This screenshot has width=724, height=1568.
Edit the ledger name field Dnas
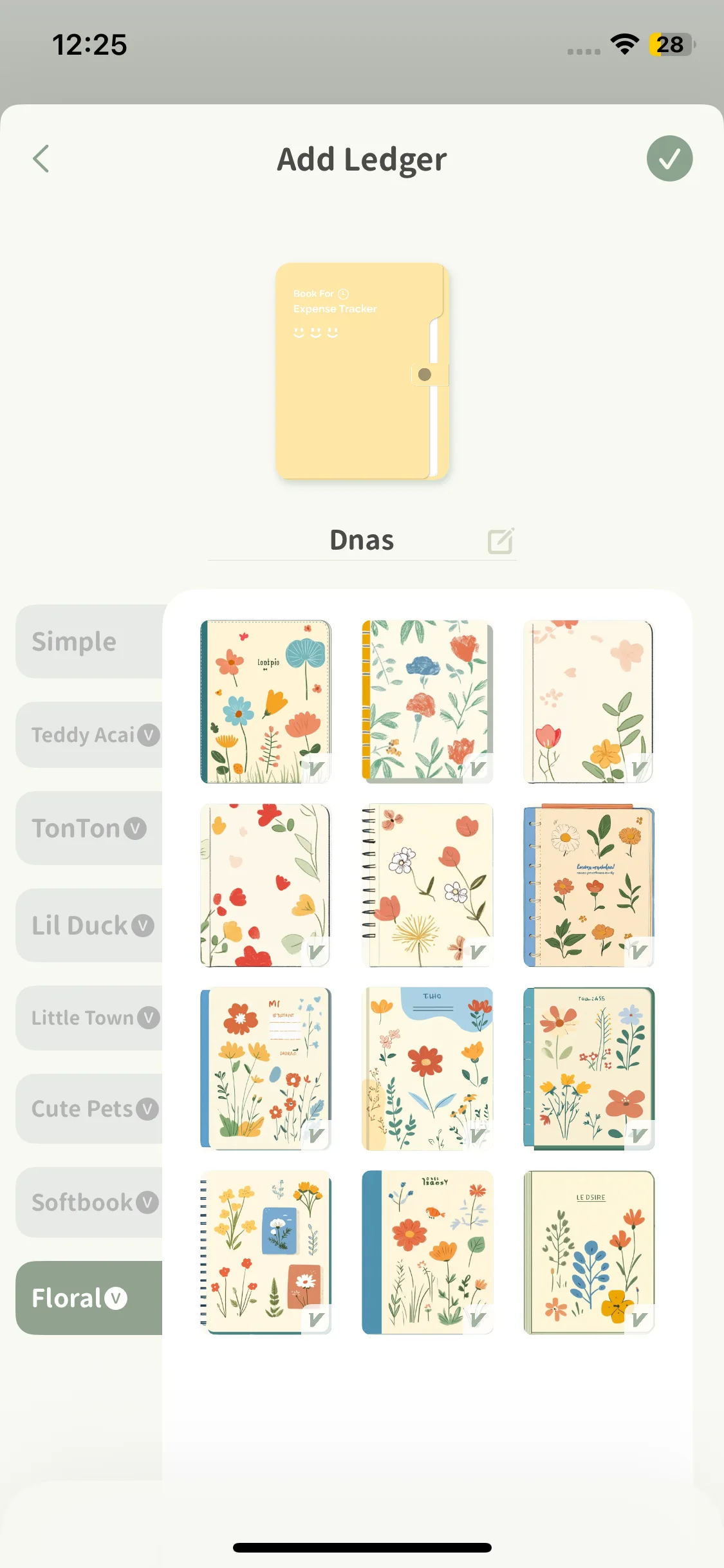[362, 541]
